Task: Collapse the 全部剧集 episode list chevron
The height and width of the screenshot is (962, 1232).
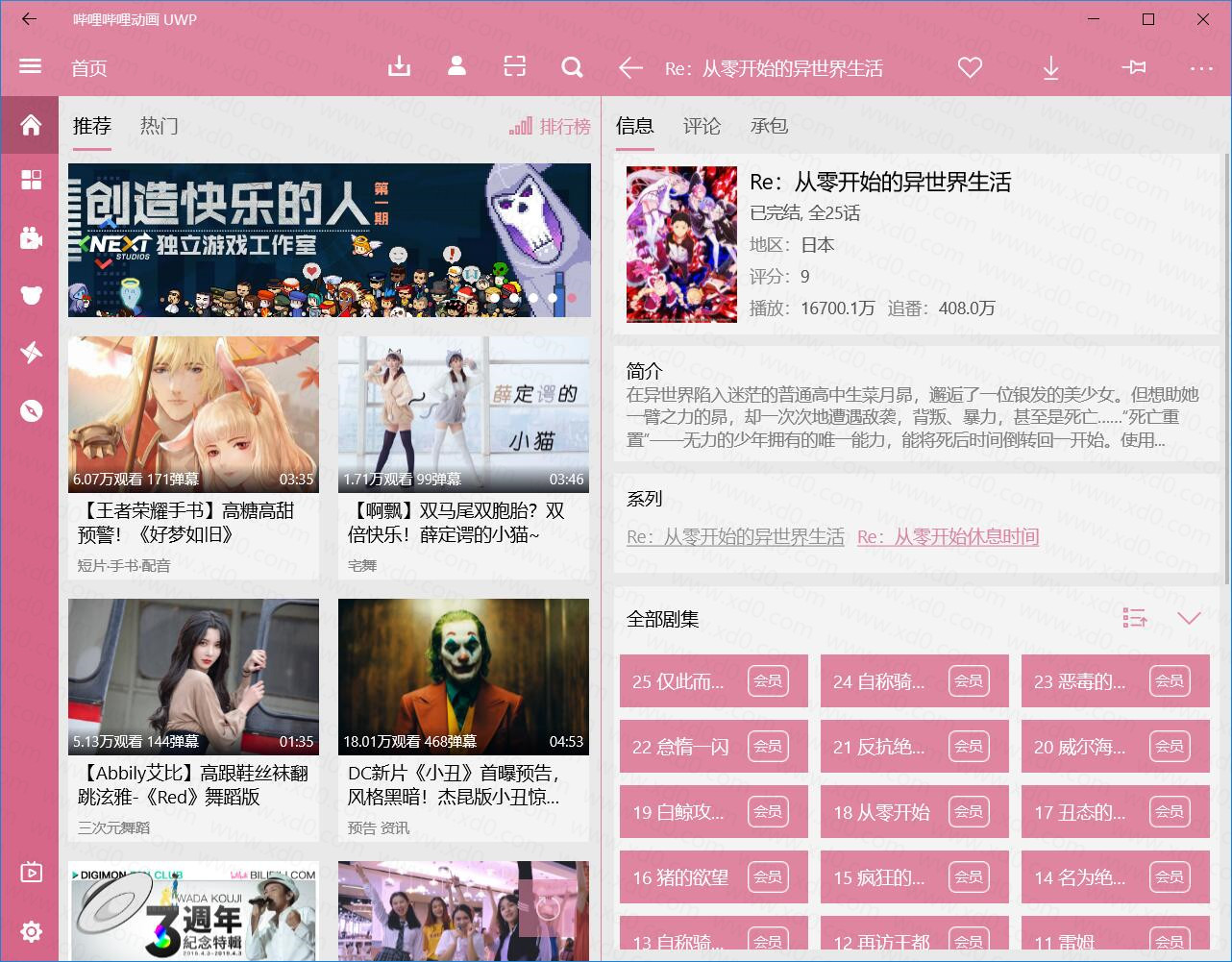Action: pos(1189,618)
